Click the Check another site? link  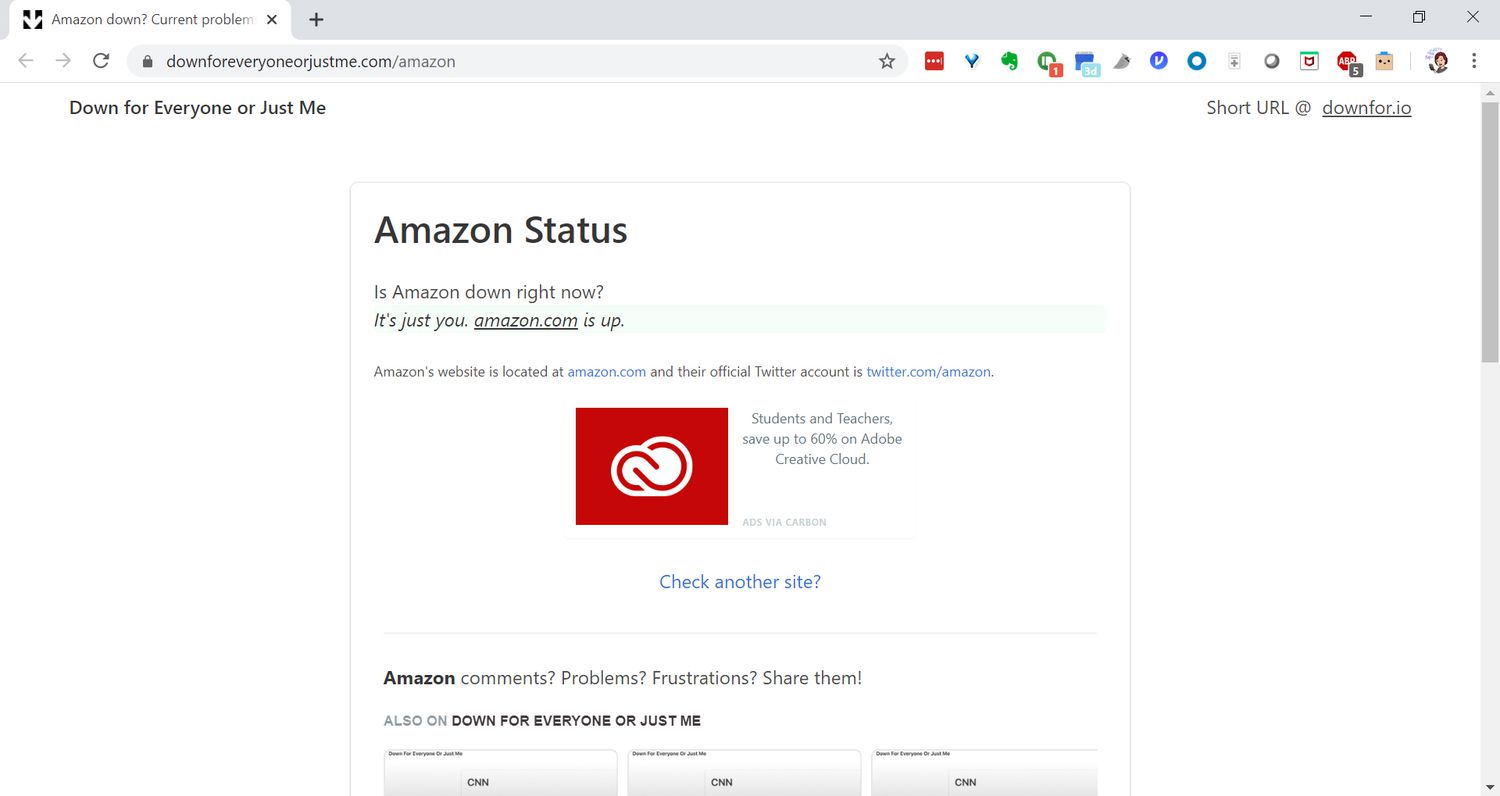pos(740,582)
